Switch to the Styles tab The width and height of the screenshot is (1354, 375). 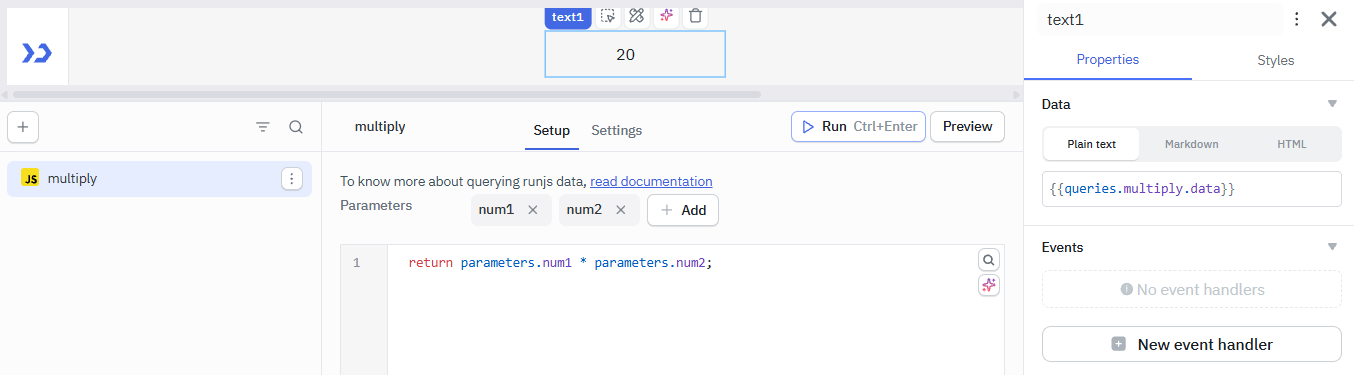pos(1276,60)
